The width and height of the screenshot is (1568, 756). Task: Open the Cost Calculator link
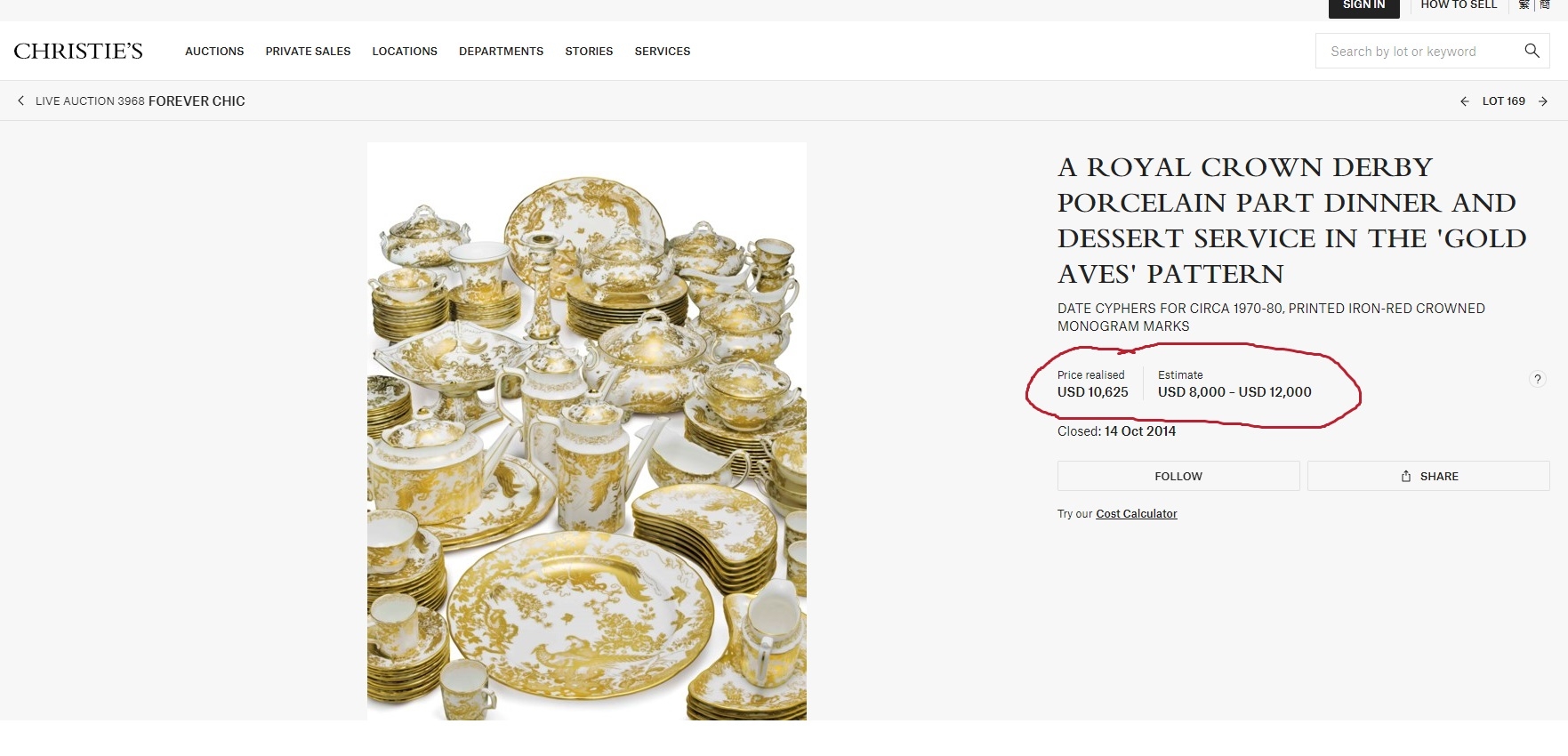(x=1136, y=514)
